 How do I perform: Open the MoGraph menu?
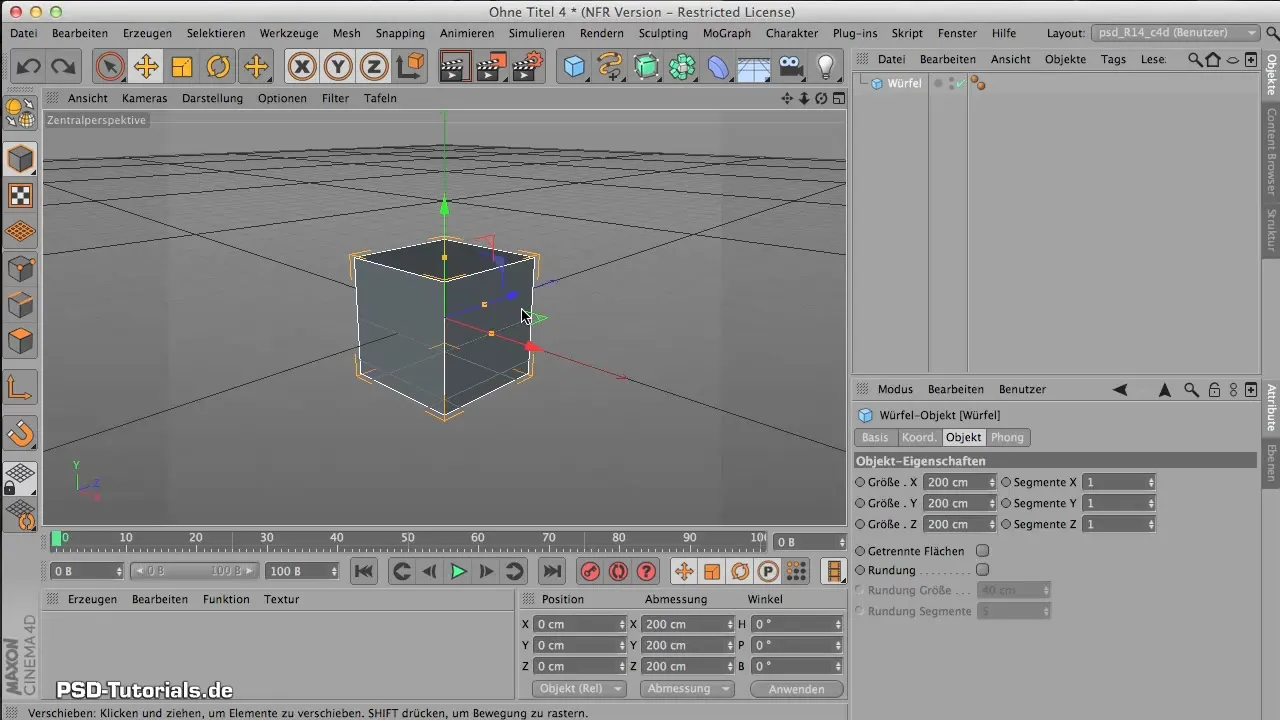pyautogui.click(x=727, y=33)
